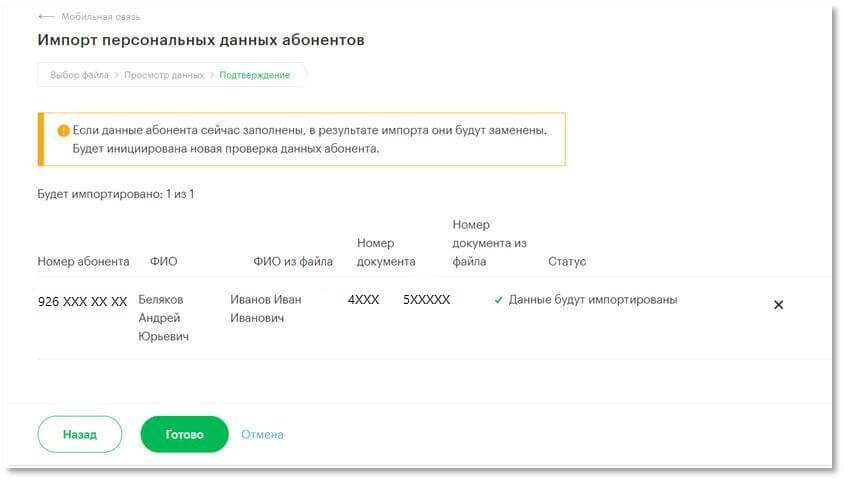Click the back arrow next to Мобильная связь
The width and height of the screenshot is (844, 480).
point(46,17)
